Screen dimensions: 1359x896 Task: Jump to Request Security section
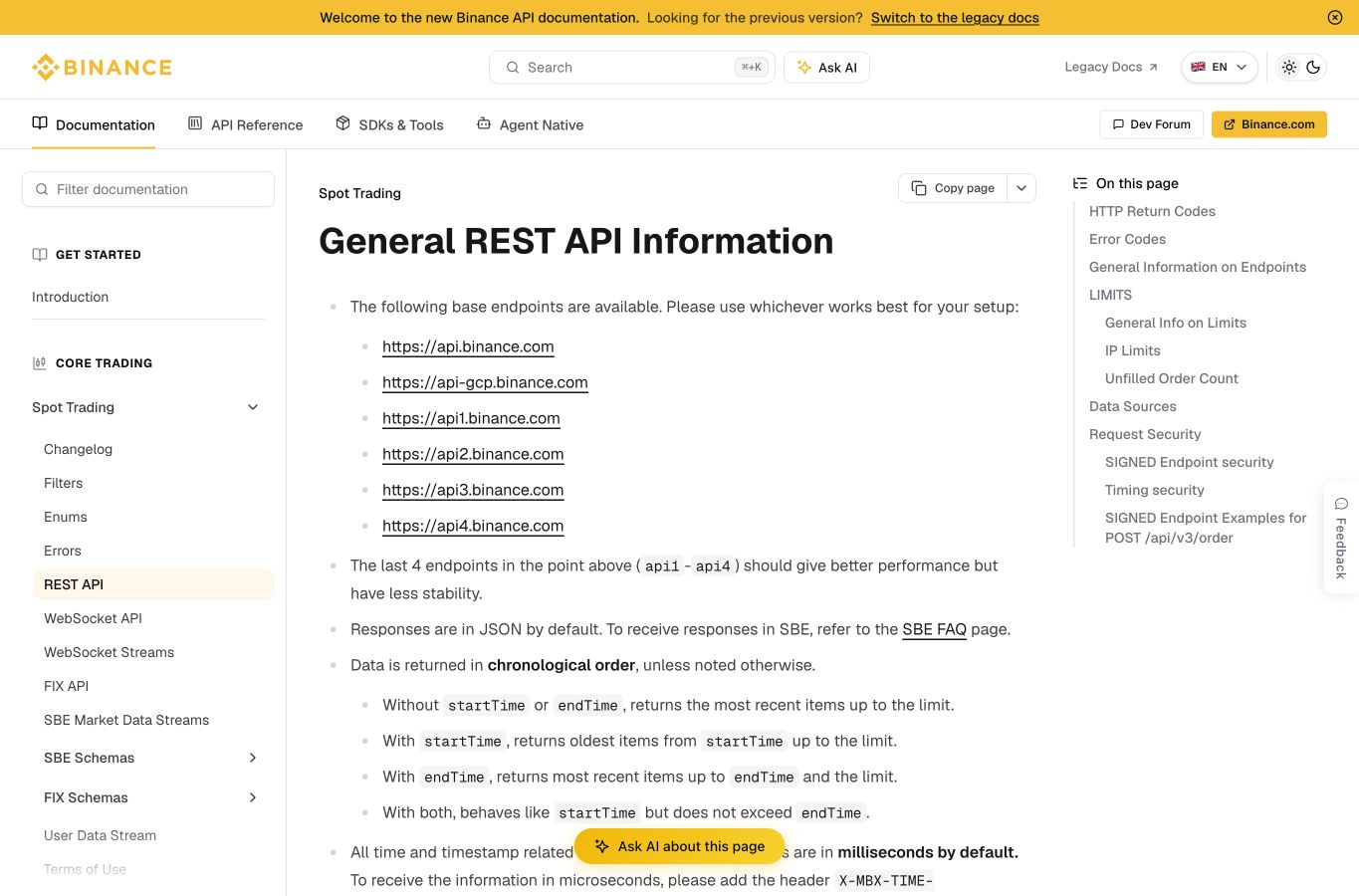(x=1145, y=434)
